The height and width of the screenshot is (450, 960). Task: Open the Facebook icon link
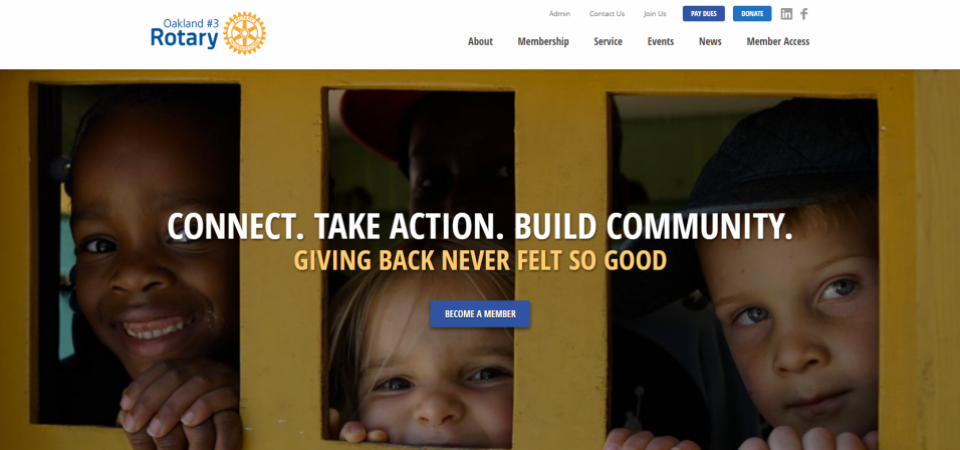click(x=804, y=14)
